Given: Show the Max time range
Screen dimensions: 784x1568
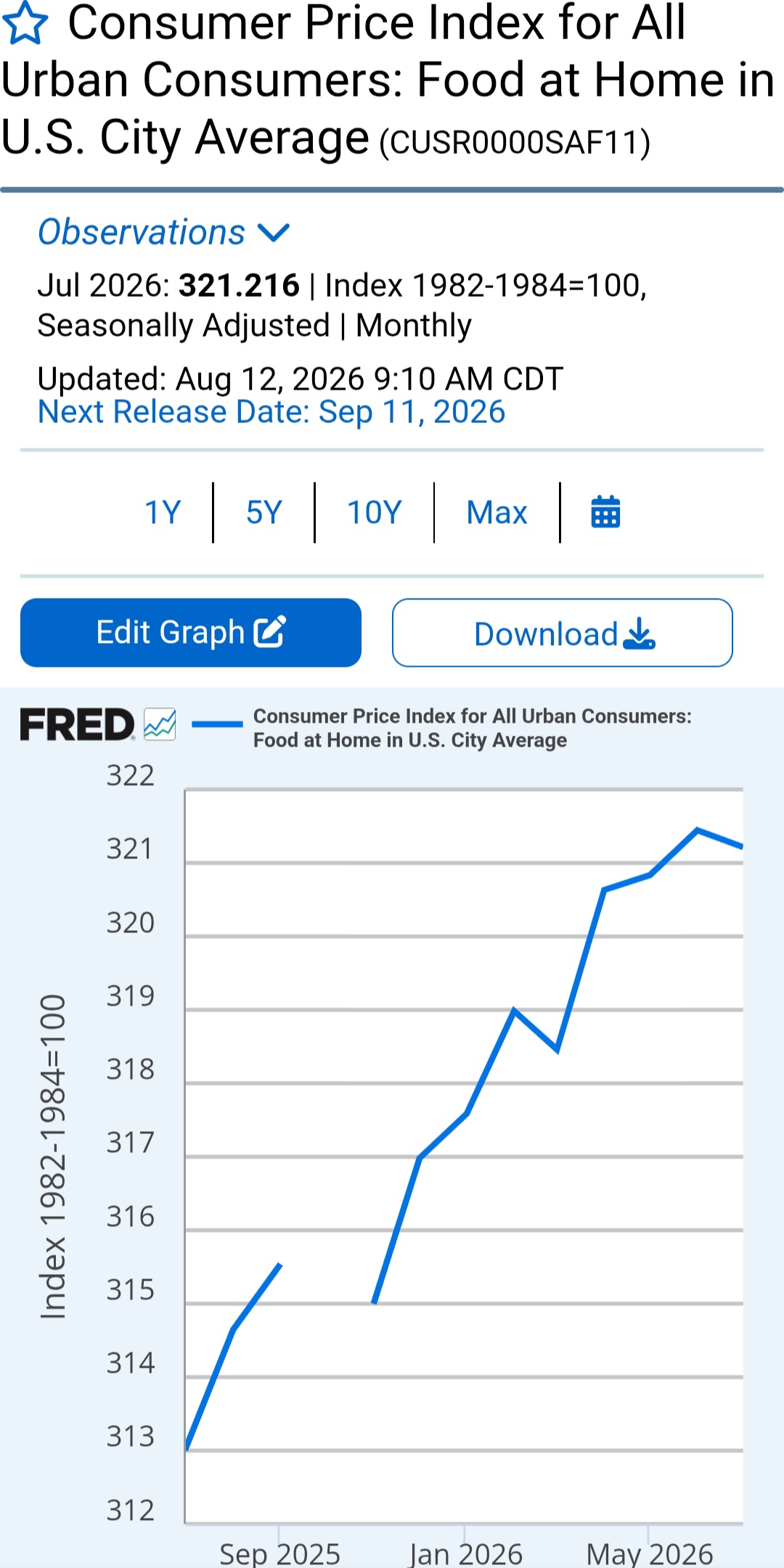Looking at the screenshot, I should [x=497, y=512].
